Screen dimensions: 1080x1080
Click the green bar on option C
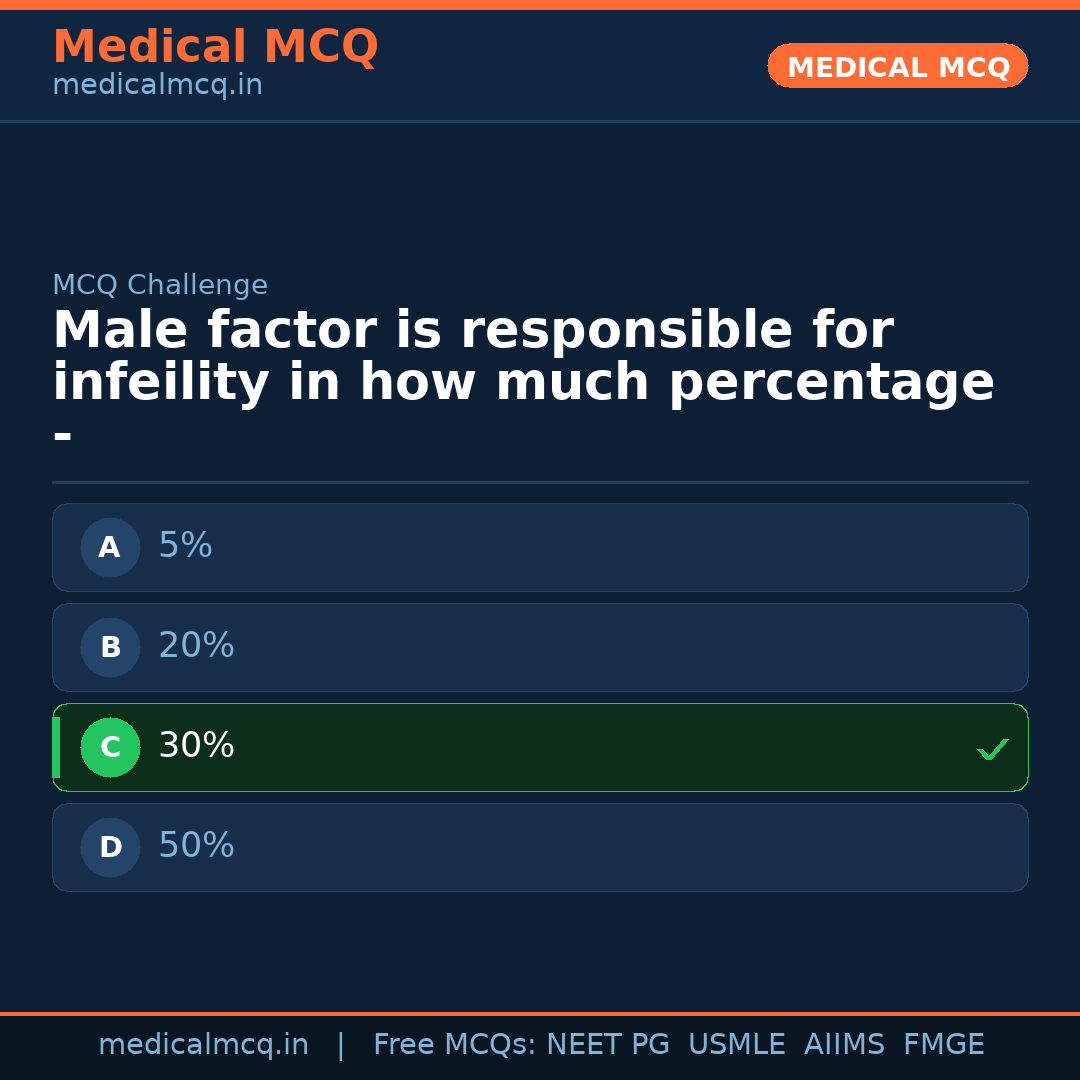(56, 747)
